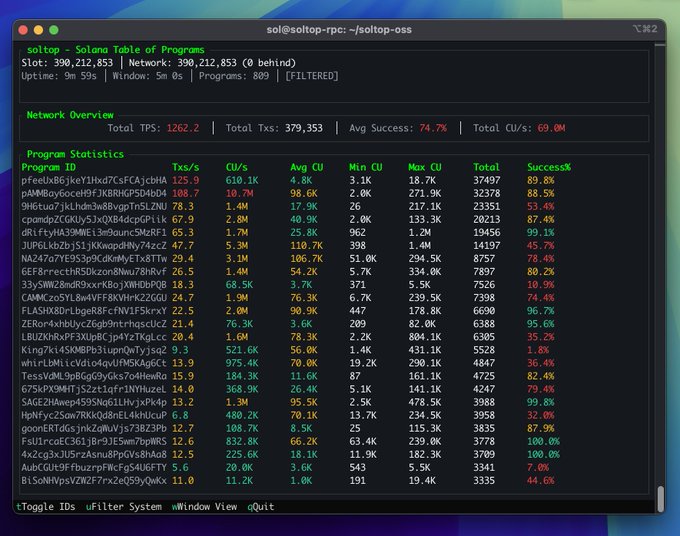
Task: Click the qQuit footer option
Action: (261, 507)
